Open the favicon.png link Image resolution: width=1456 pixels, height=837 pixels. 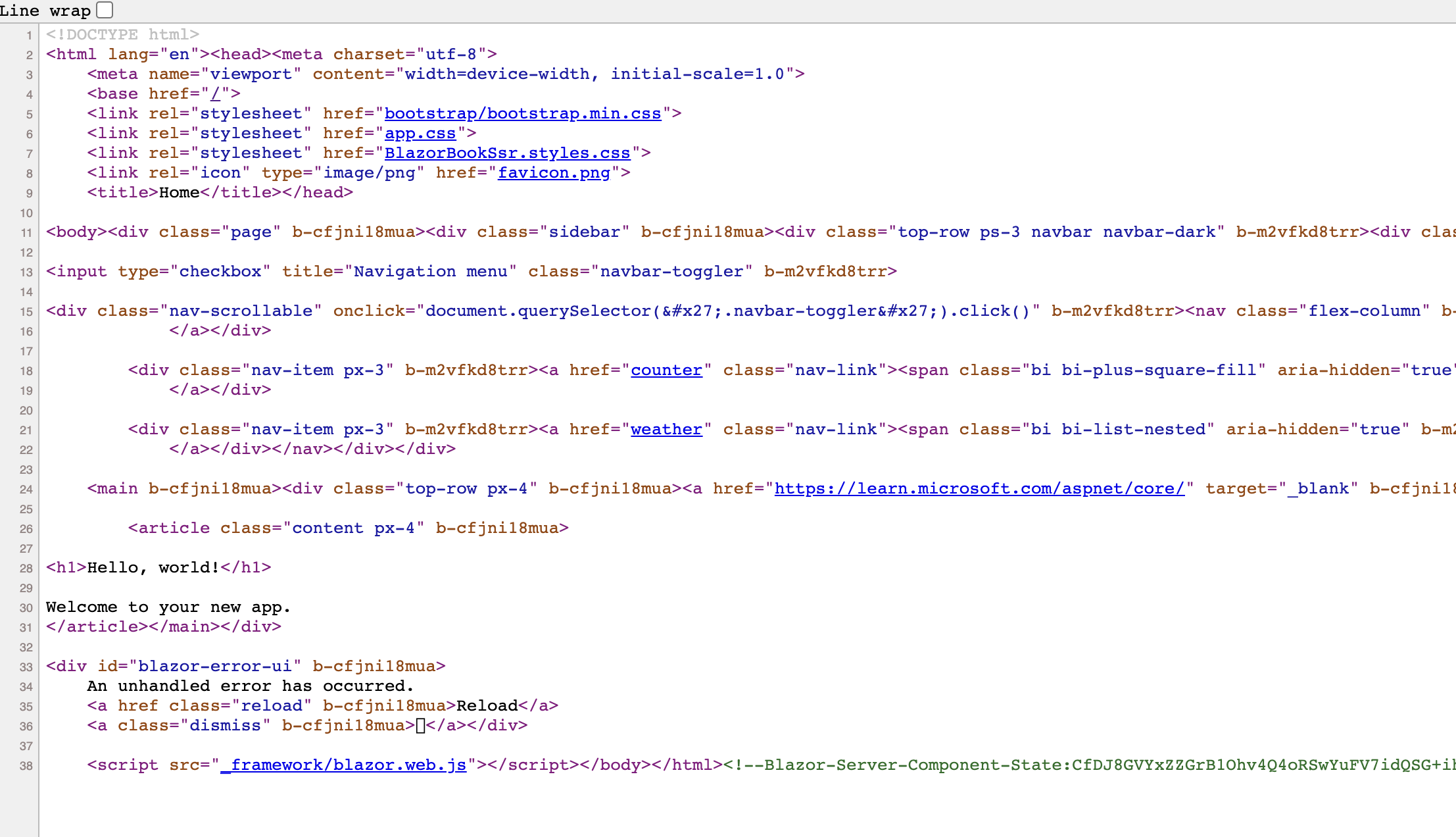(x=554, y=173)
